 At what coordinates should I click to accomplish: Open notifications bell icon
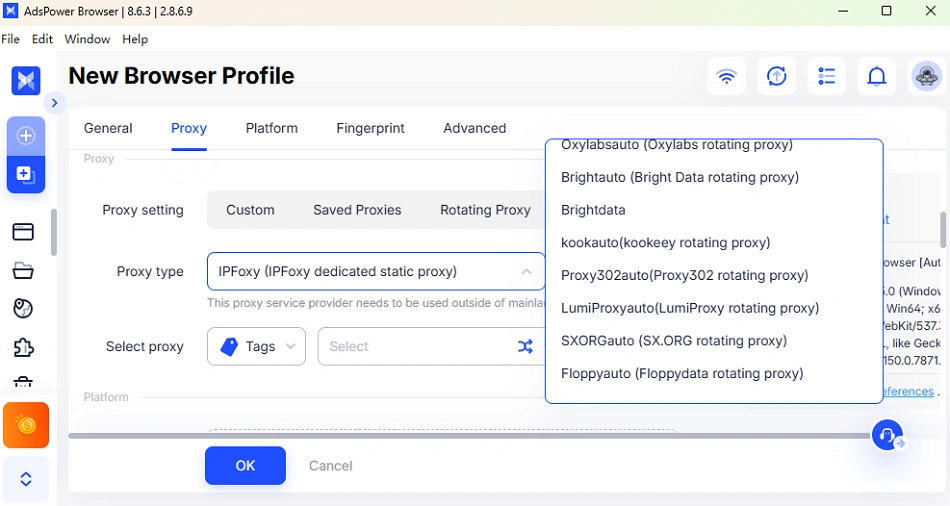pyautogui.click(x=877, y=76)
